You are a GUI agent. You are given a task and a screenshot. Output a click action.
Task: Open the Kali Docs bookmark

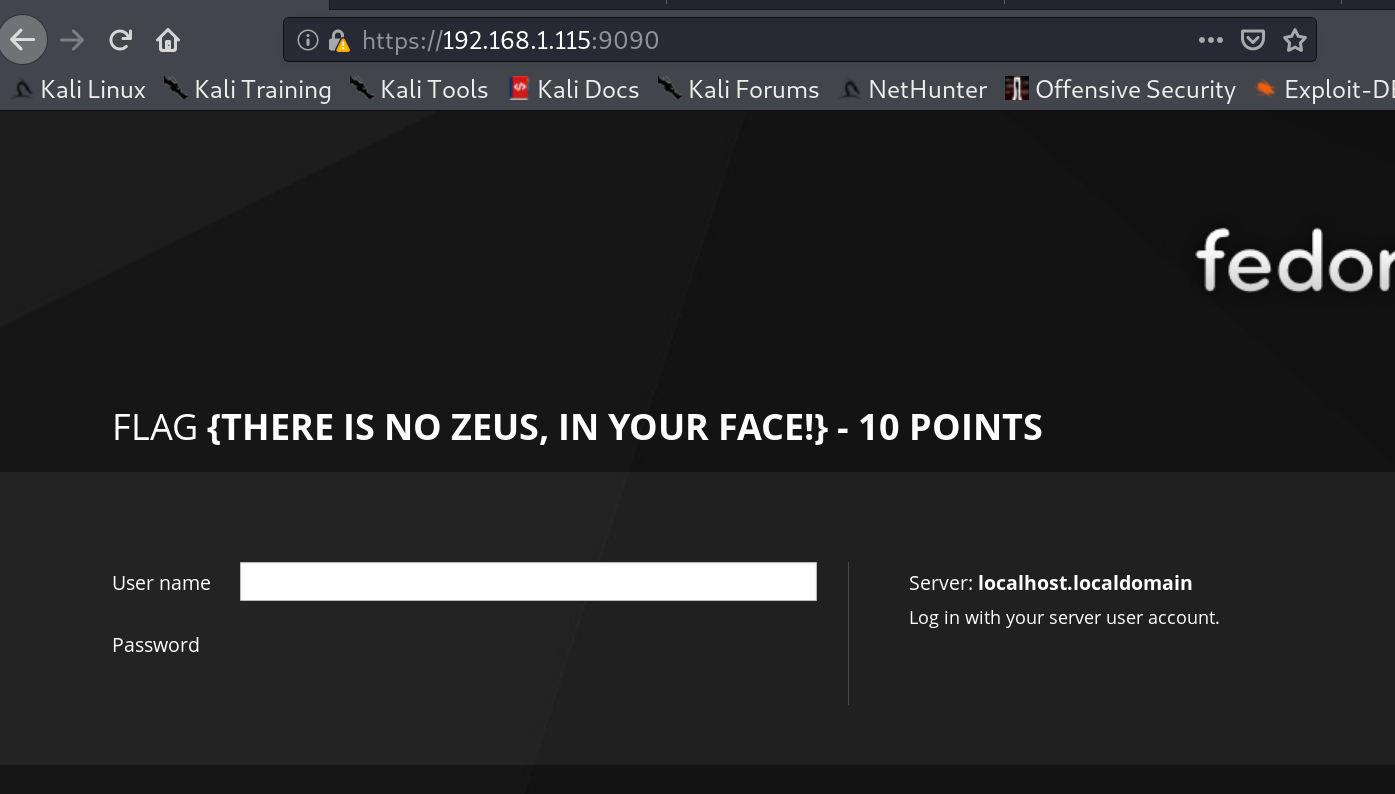[574, 90]
